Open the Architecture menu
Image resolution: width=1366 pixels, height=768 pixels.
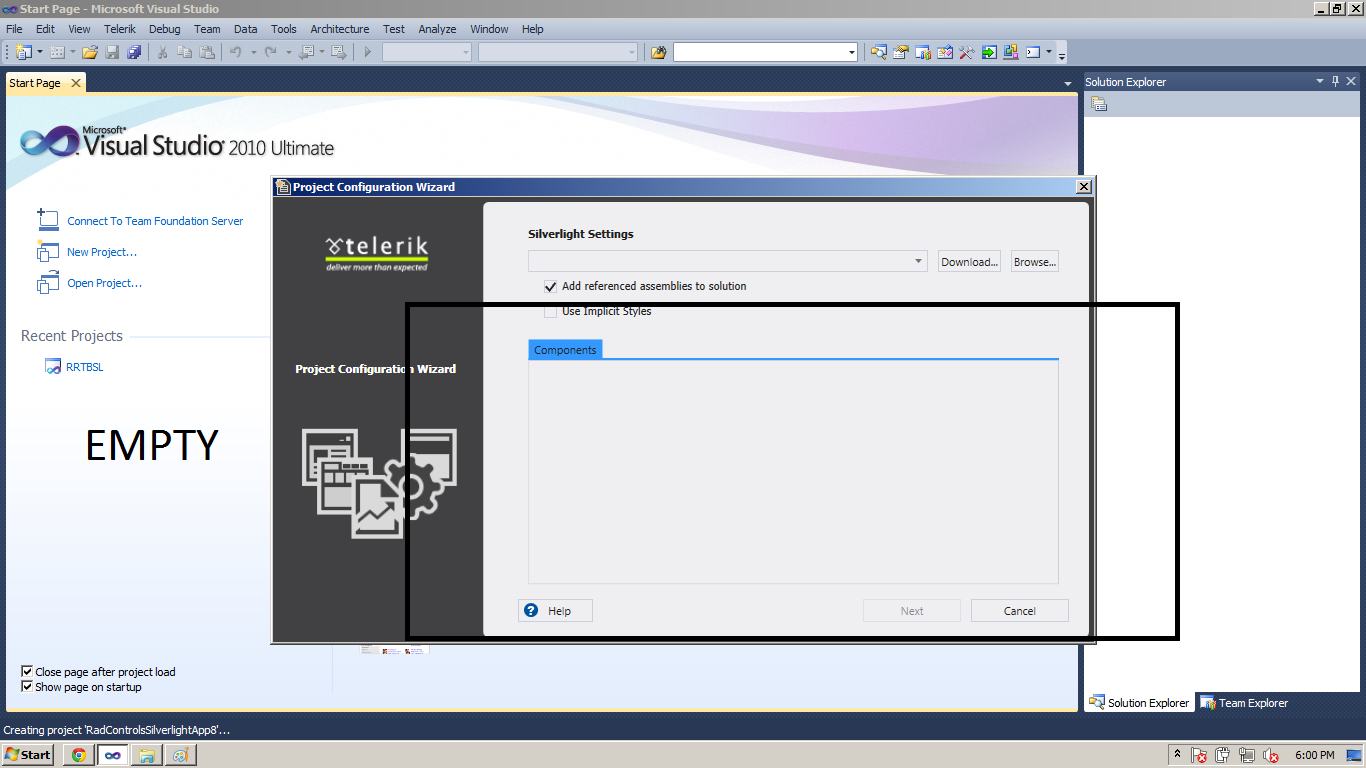click(x=340, y=29)
